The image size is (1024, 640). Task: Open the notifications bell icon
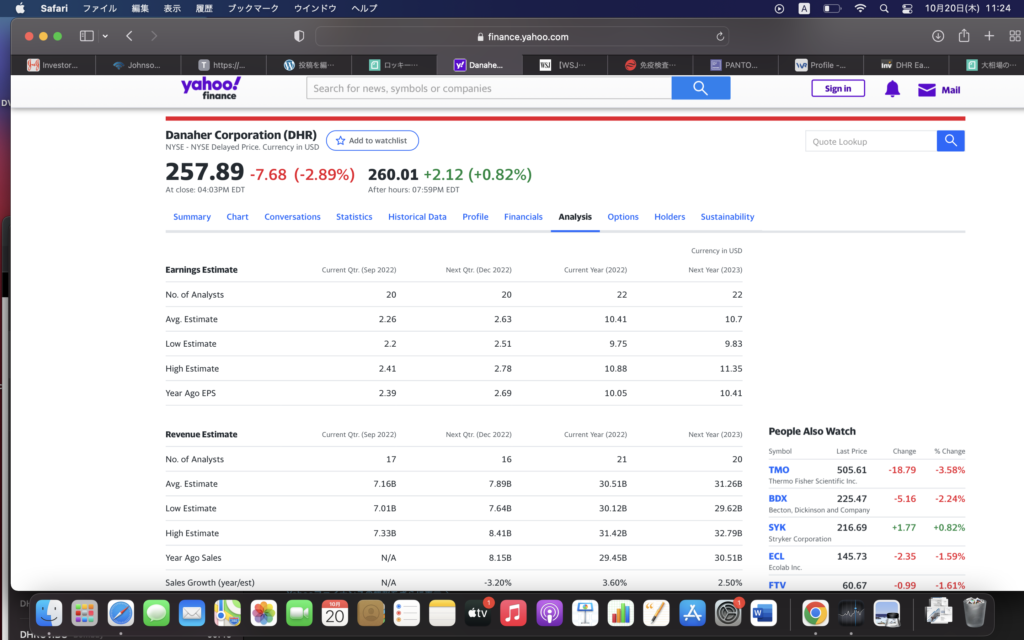(x=892, y=89)
